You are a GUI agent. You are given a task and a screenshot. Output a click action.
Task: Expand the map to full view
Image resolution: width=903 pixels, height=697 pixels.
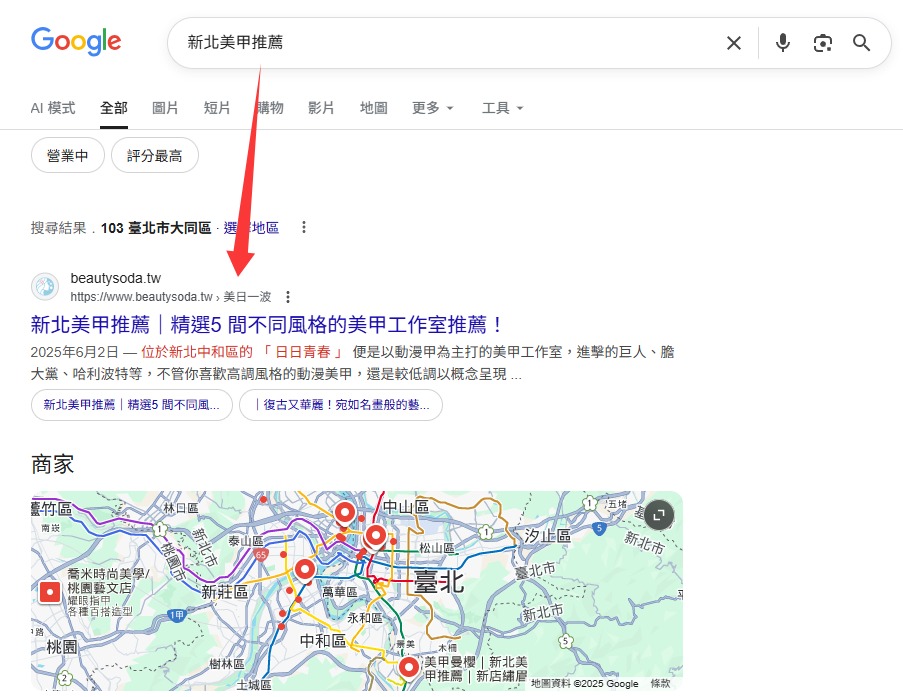tap(658, 516)
